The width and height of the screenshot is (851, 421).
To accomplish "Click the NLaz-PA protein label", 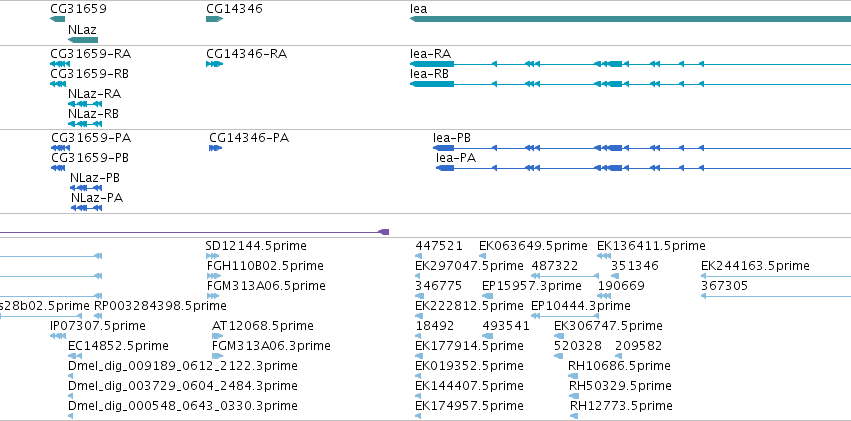I will [97, 198].
